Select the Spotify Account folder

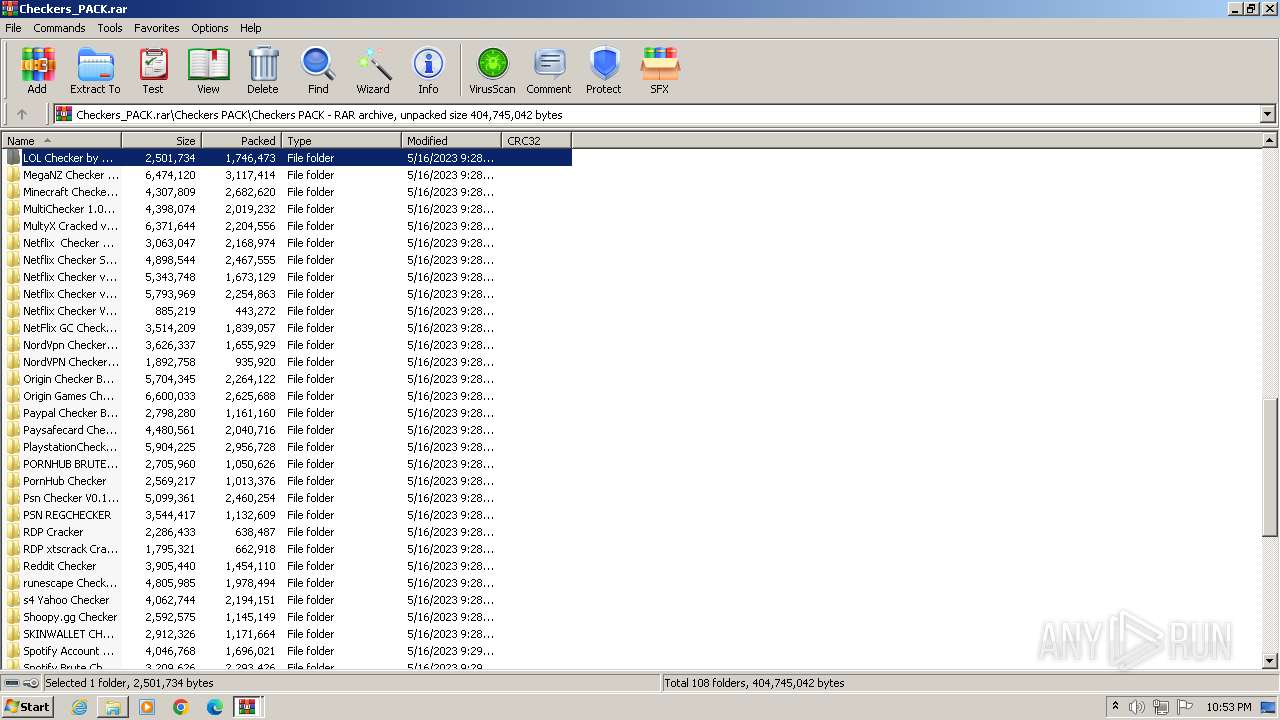(287, 651)
